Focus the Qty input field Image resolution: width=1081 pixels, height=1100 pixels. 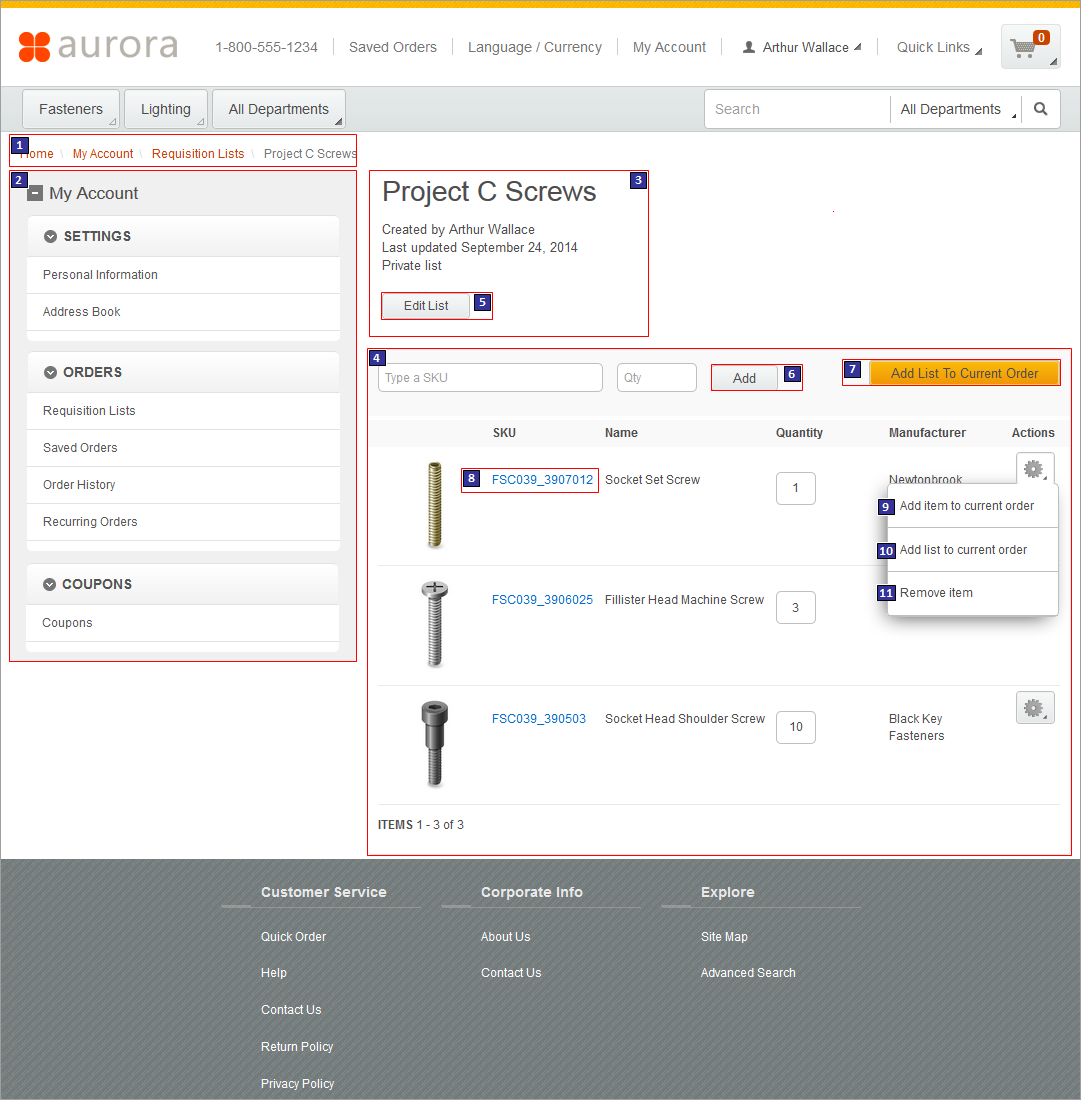tap(657, 377)
